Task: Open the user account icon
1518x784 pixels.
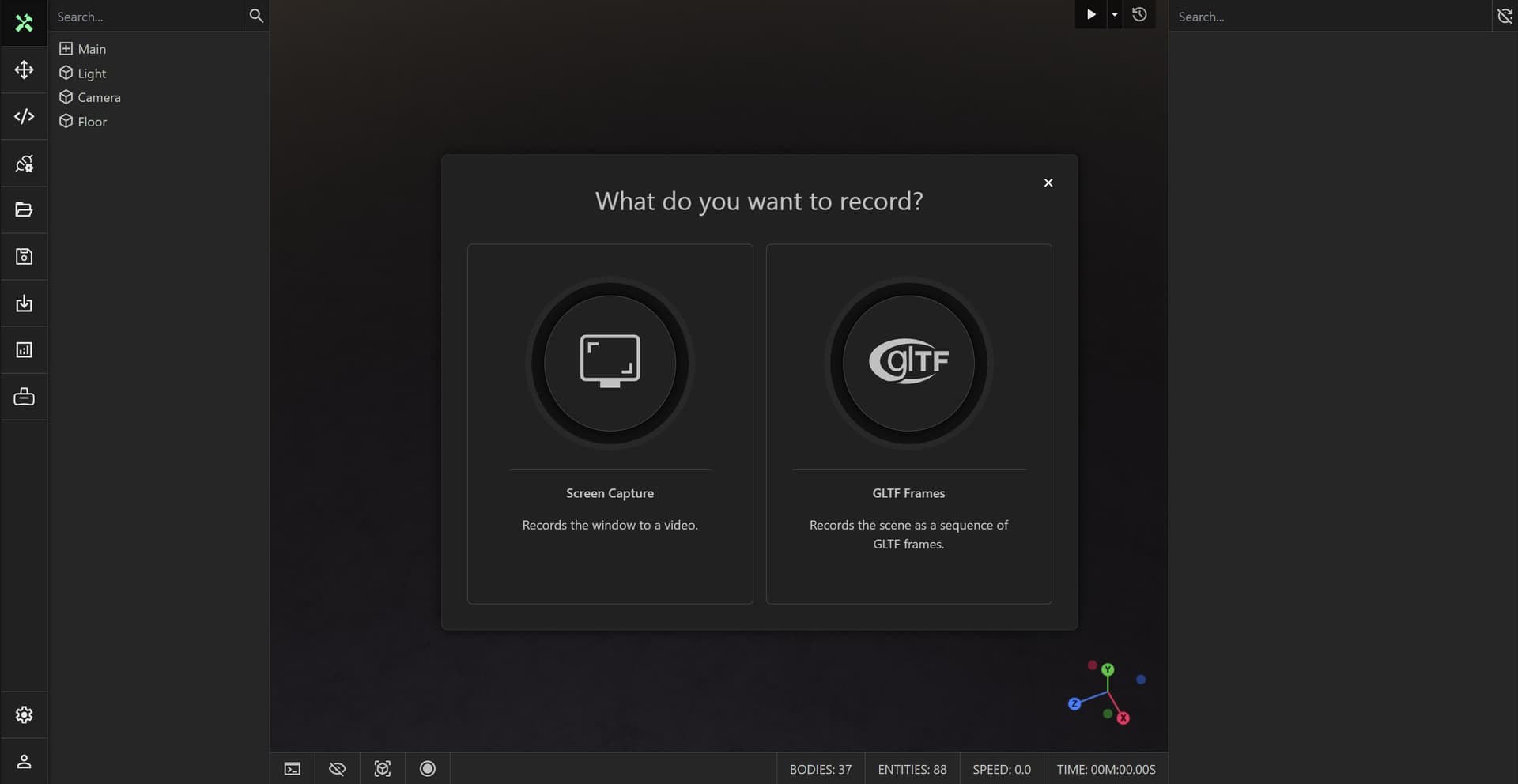Action: pos(24,761)
